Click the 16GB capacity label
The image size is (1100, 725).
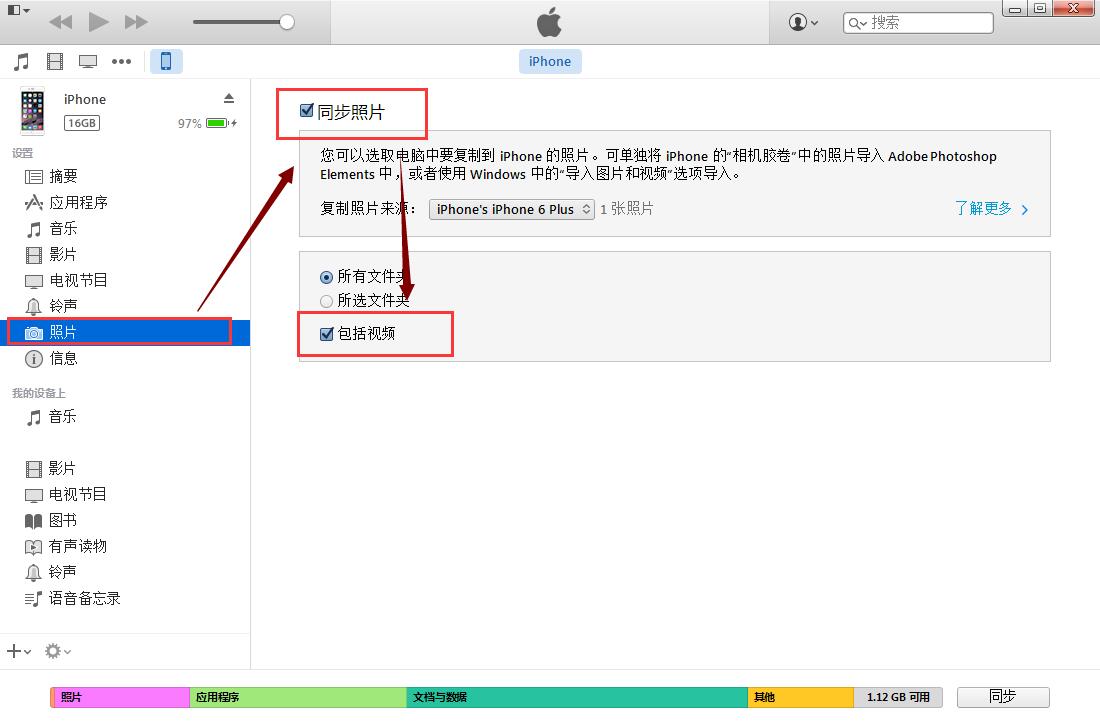[82, 123]
